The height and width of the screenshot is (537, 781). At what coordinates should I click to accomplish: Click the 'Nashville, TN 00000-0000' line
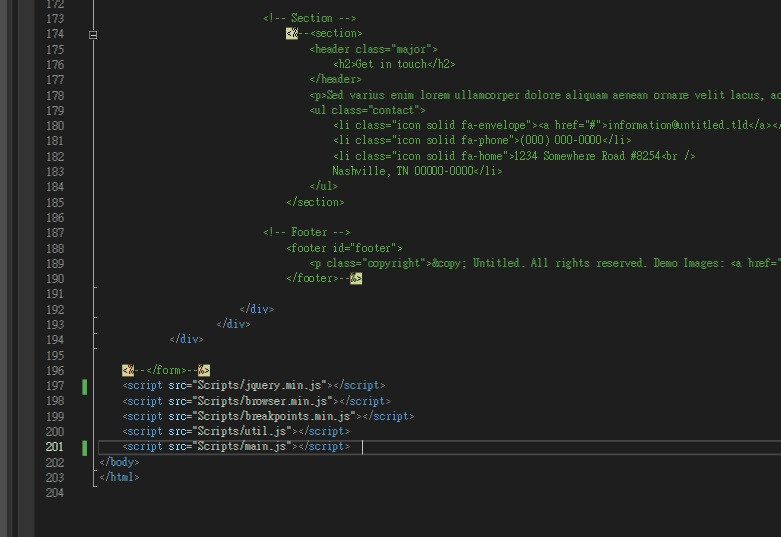click(x=417, y=171)
